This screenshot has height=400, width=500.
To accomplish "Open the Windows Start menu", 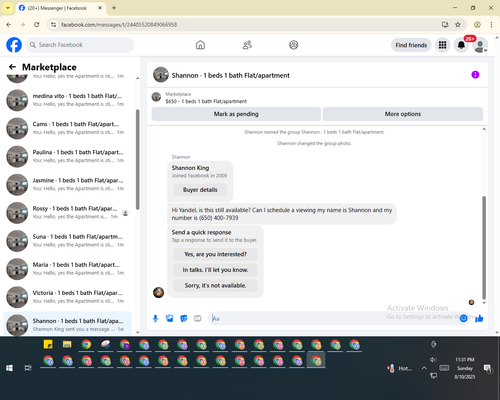I will point(9,368).
